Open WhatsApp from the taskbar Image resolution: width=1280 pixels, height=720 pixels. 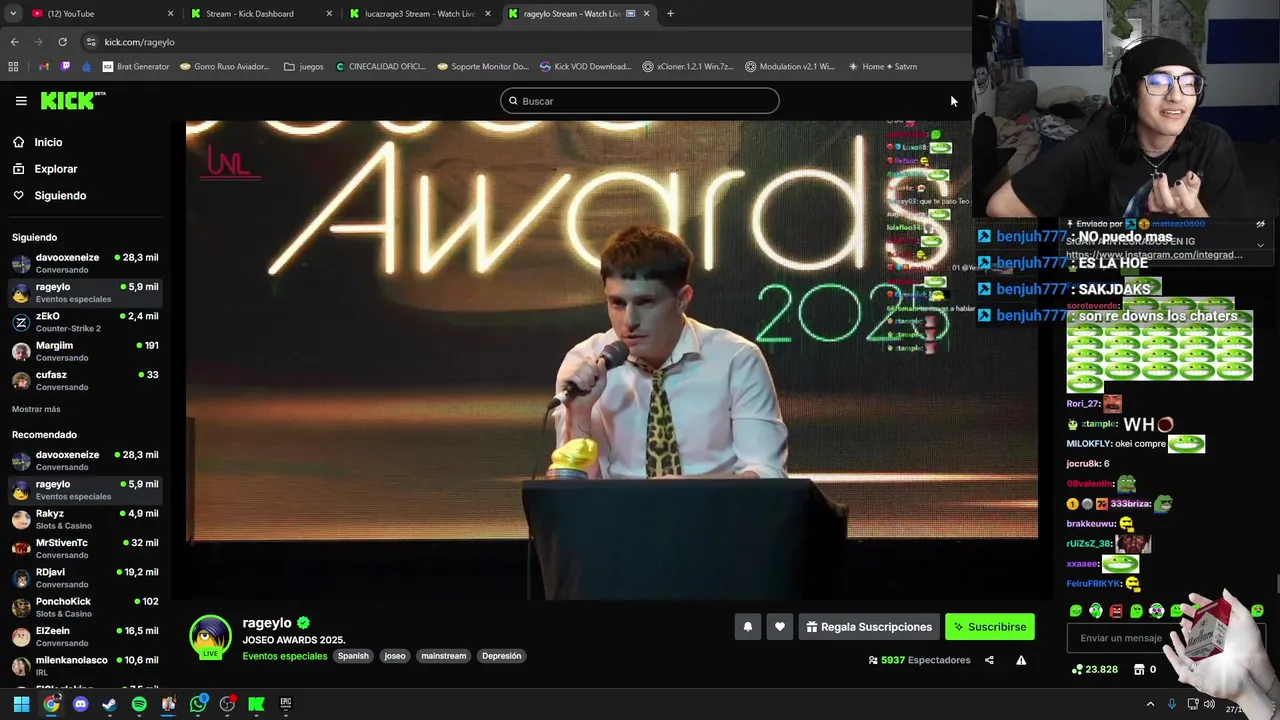click(198, 704)
